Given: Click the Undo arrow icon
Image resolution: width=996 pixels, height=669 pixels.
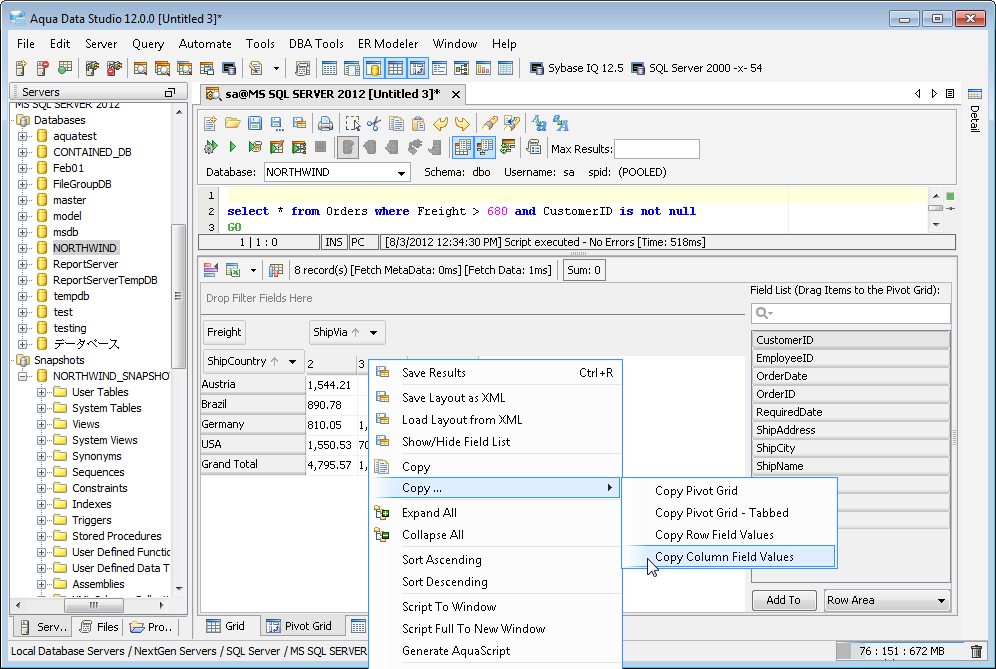Looking at the screenshot, I should (x=440, y=124).
